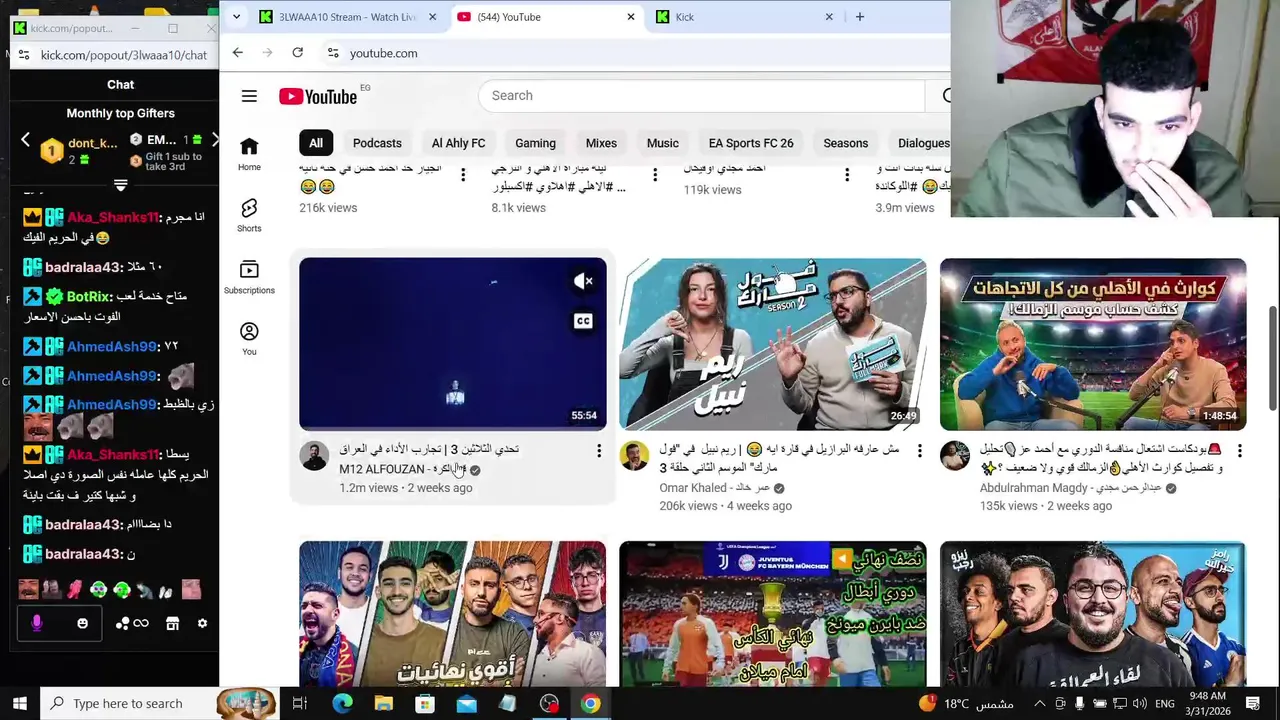Select the Al Ahly FC filter chip
This screenshot has width=1280, height=720.
tap(458, 143)
